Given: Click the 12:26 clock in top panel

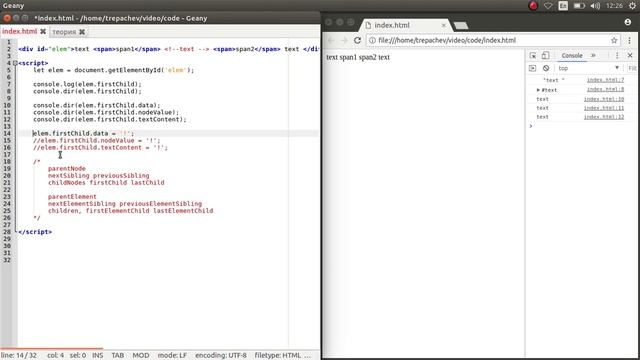Looking at the screenshot, I should [614, 6].
